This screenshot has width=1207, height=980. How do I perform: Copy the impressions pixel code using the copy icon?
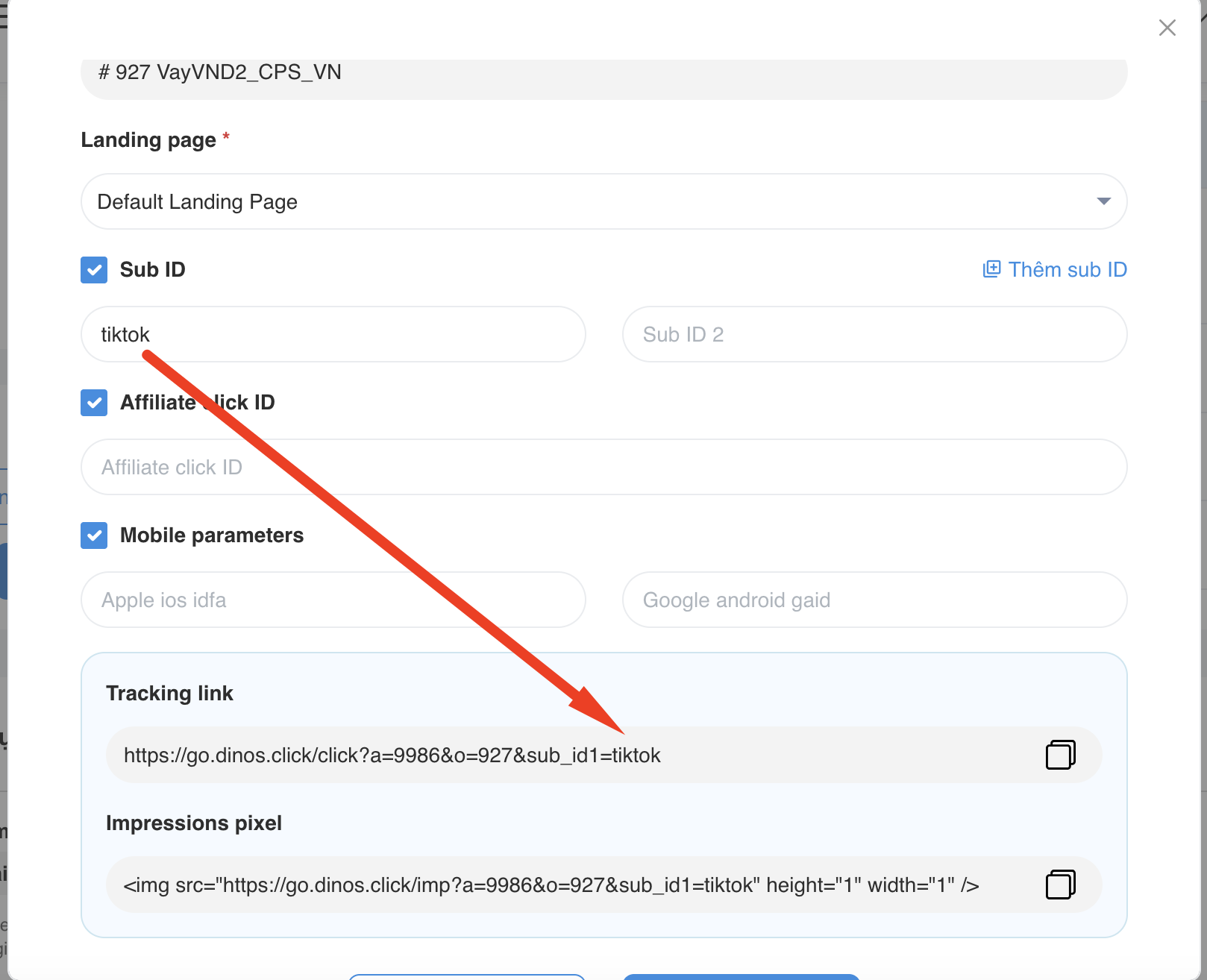click(x=1060, y=885)
